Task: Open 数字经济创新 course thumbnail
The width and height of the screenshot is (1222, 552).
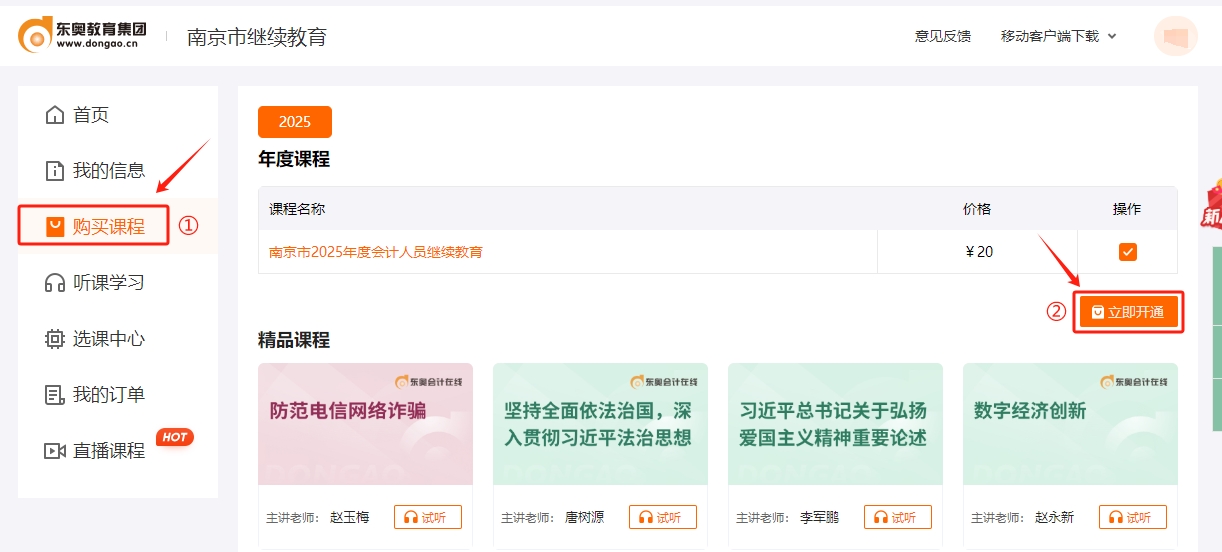Action: tap(1070, 424)
